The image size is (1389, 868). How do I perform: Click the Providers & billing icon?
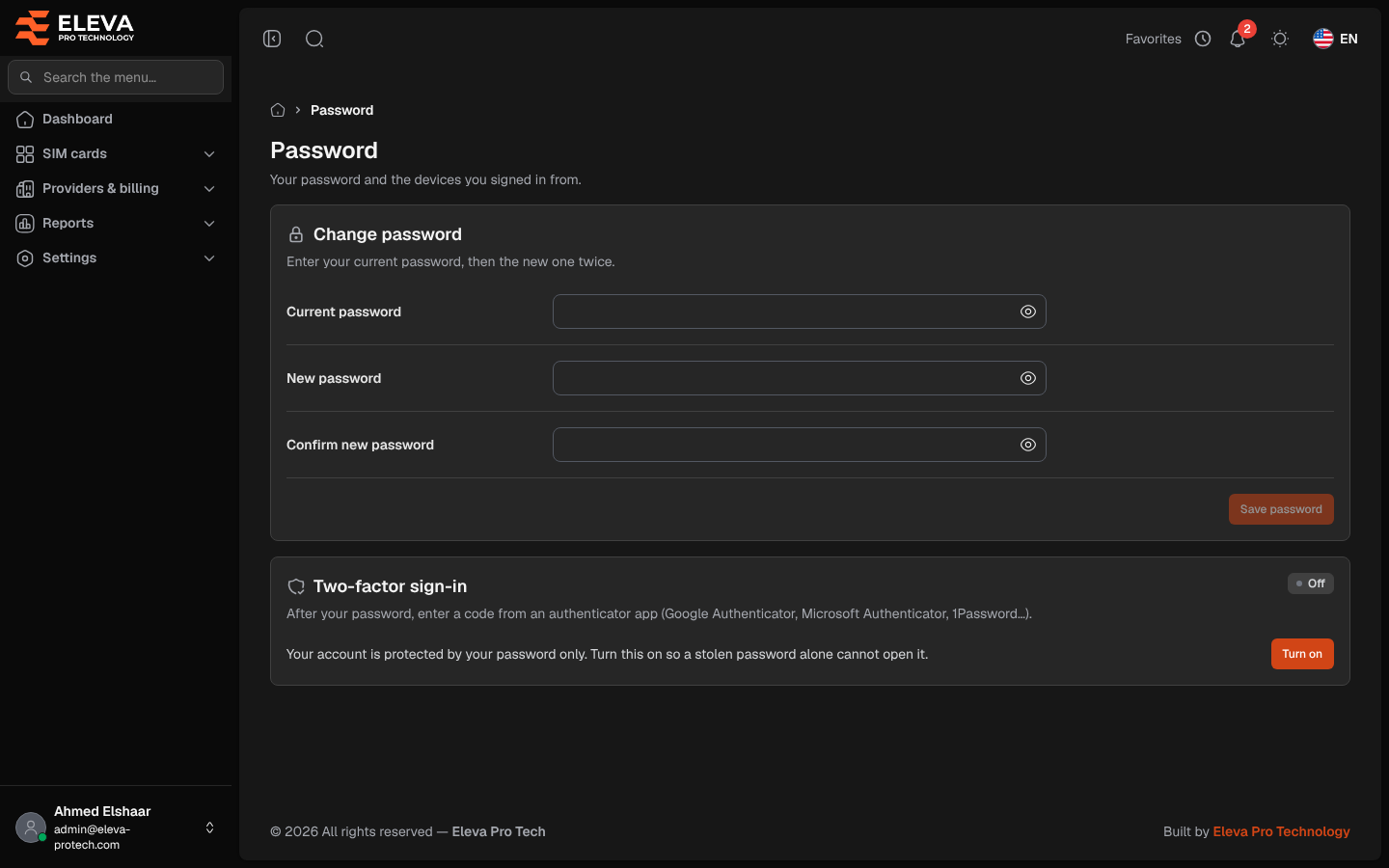[x=25, y=188]
